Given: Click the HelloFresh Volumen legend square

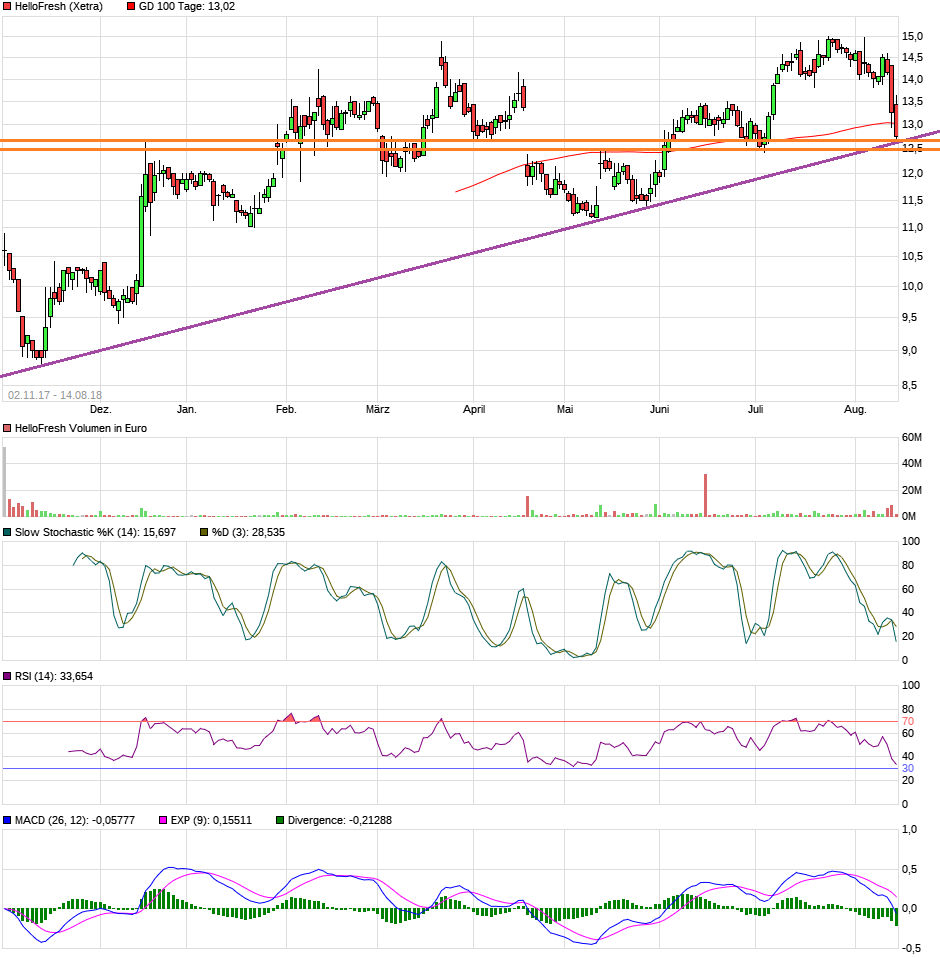Looking at the screenshot, I should [x=7, y=428].
